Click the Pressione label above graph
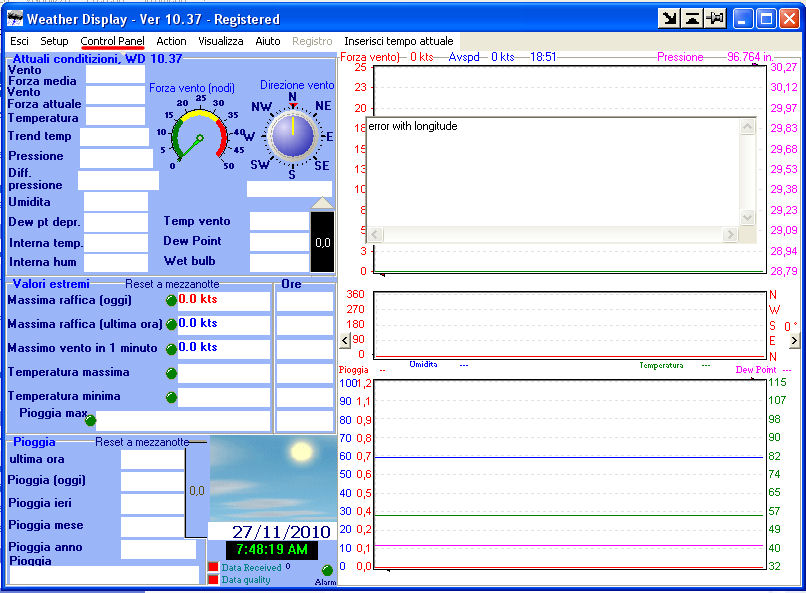The width and height of the screenshot is (806, 593). [x=680, y=57]
